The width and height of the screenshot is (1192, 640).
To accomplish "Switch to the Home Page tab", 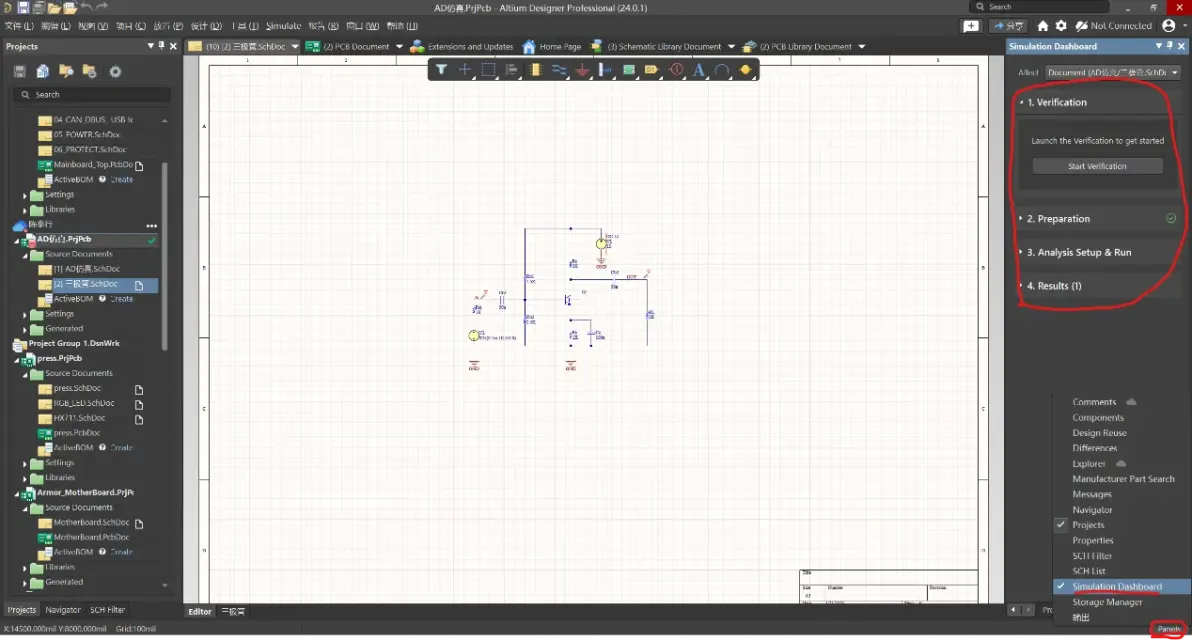I will click(x=551, y=46).
